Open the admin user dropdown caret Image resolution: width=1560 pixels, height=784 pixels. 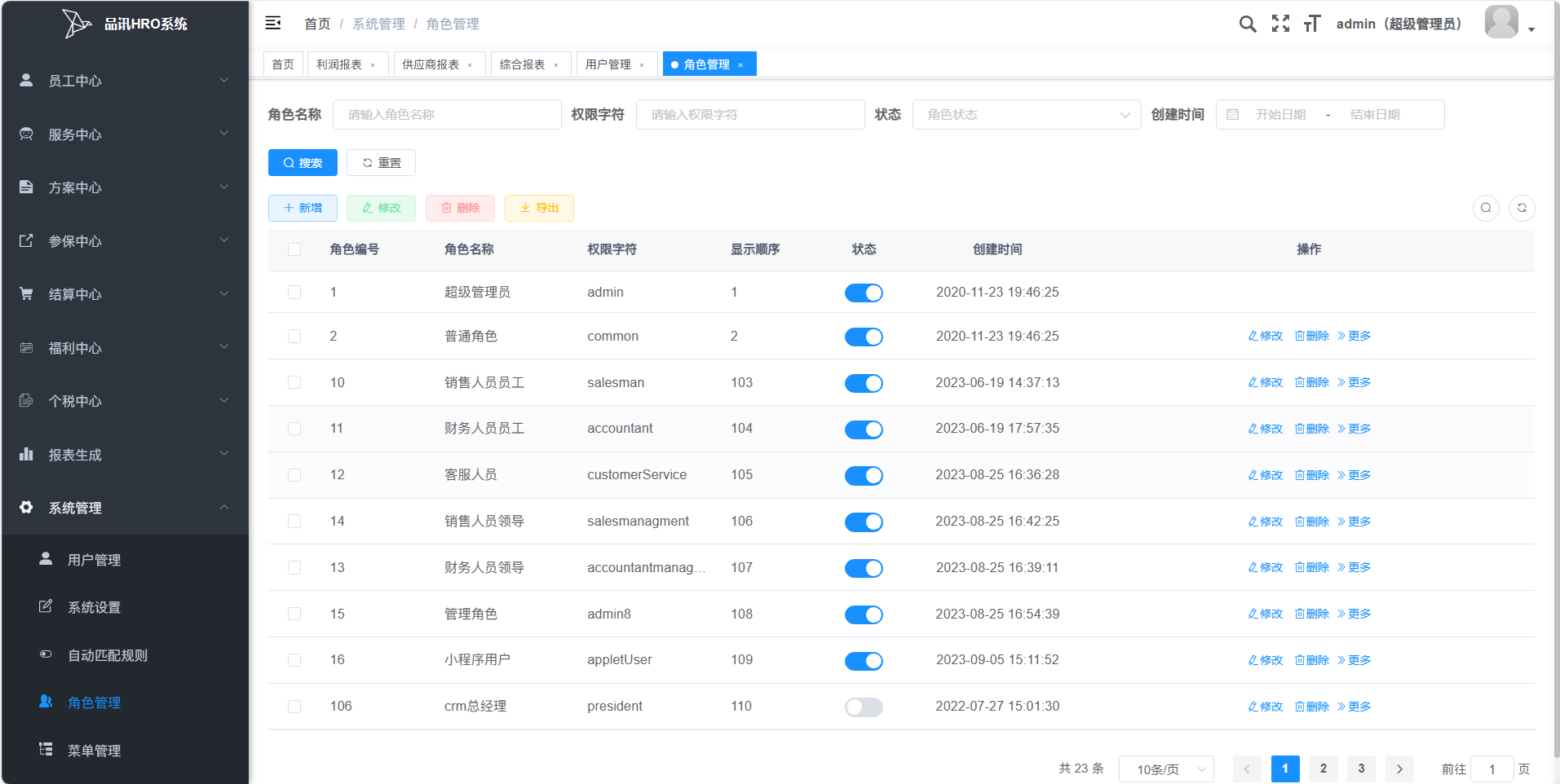click(1531, 29)
